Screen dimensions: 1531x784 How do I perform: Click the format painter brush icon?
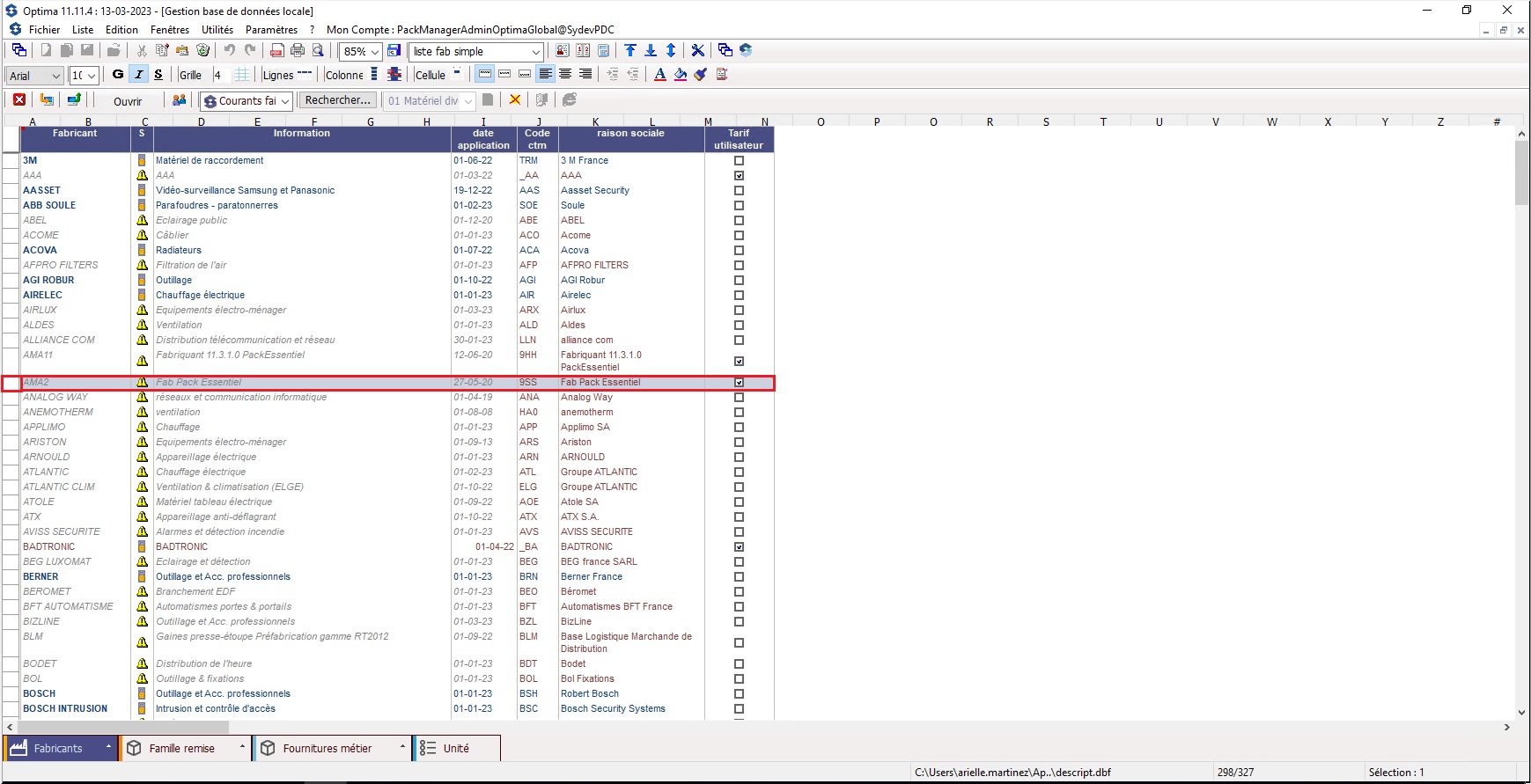tap(701, 75)
